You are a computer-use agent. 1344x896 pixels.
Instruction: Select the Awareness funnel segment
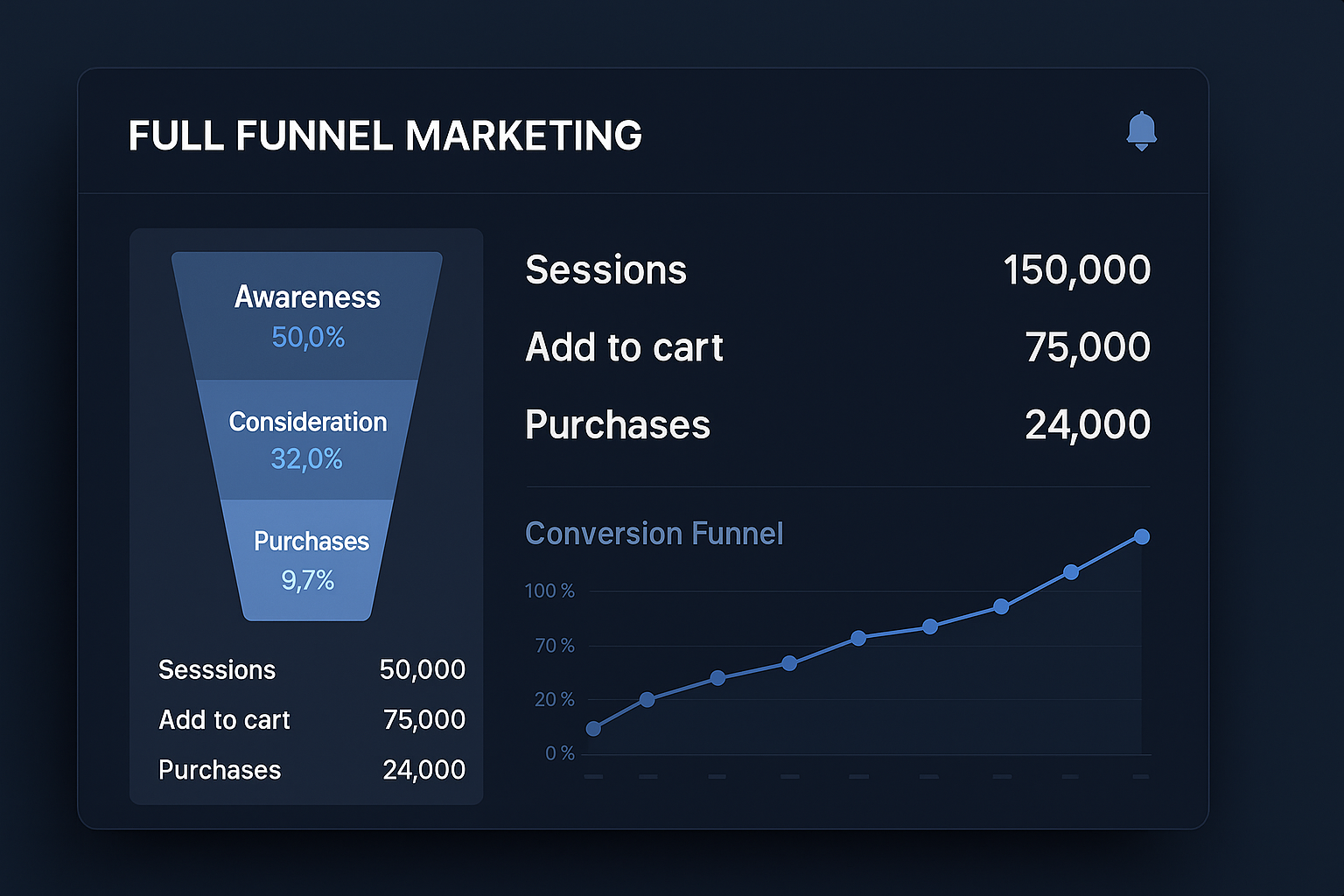click(x=307, y=316)
